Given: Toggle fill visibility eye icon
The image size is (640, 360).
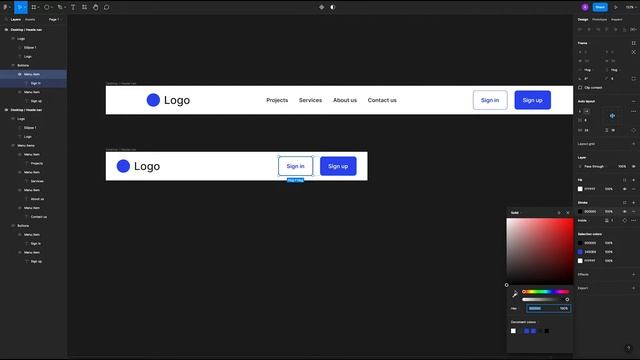Looking at the screenshot, I should 624,189.
